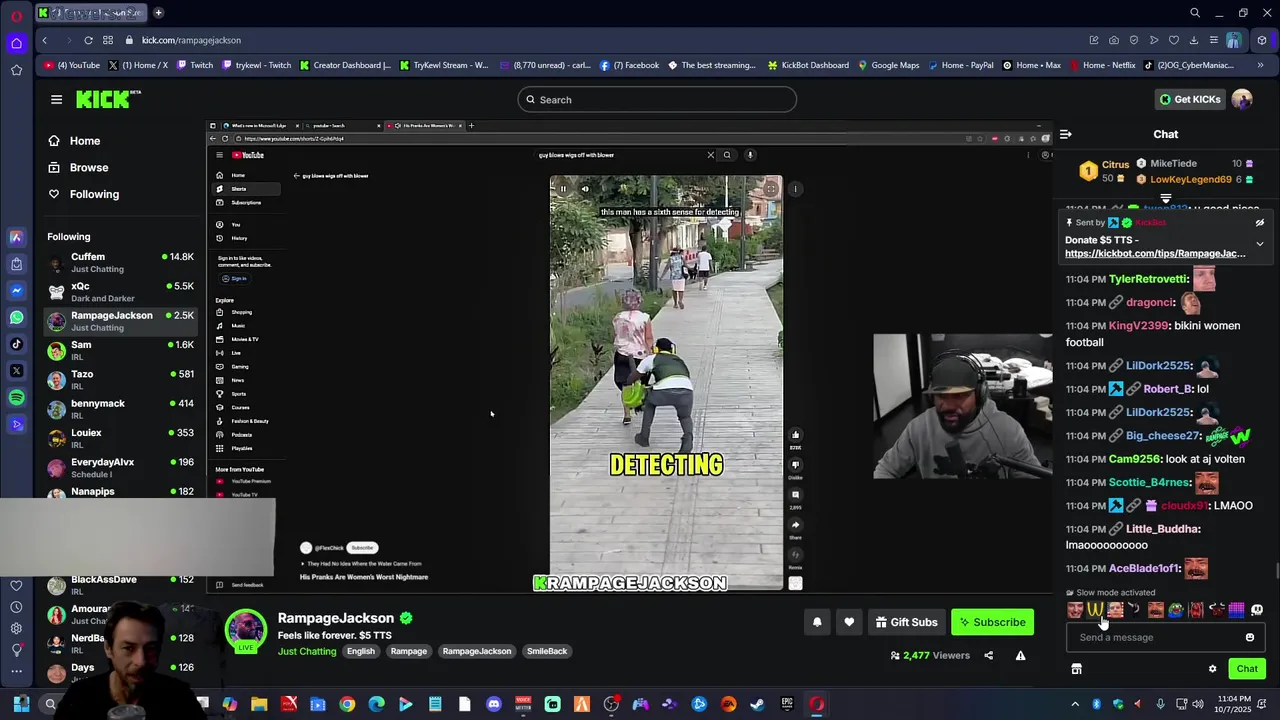Screen dimensions: 1280x720
Task: Open Home - Netflix bookmark
Action: 1102,65
